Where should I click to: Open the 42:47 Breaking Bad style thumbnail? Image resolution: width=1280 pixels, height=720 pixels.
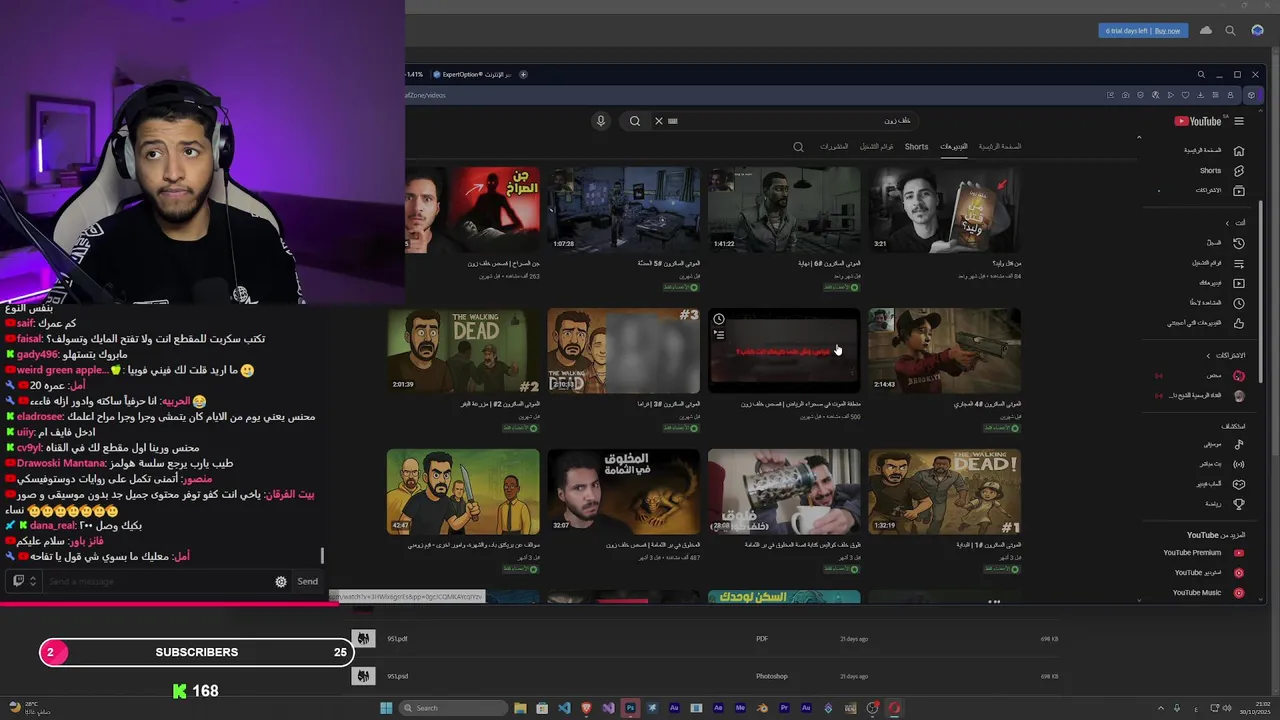pyautogui.click(x=463, y=492)
